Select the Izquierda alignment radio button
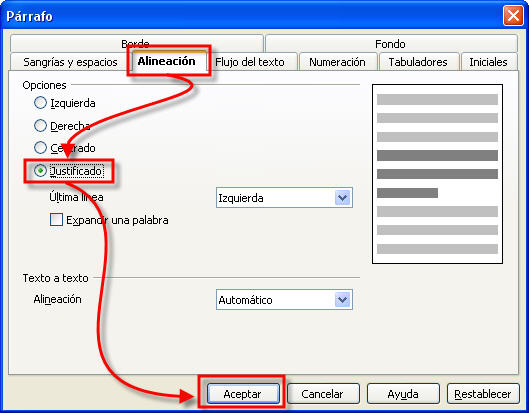Viewport: 529px width, 413px height. coord(40,103)
